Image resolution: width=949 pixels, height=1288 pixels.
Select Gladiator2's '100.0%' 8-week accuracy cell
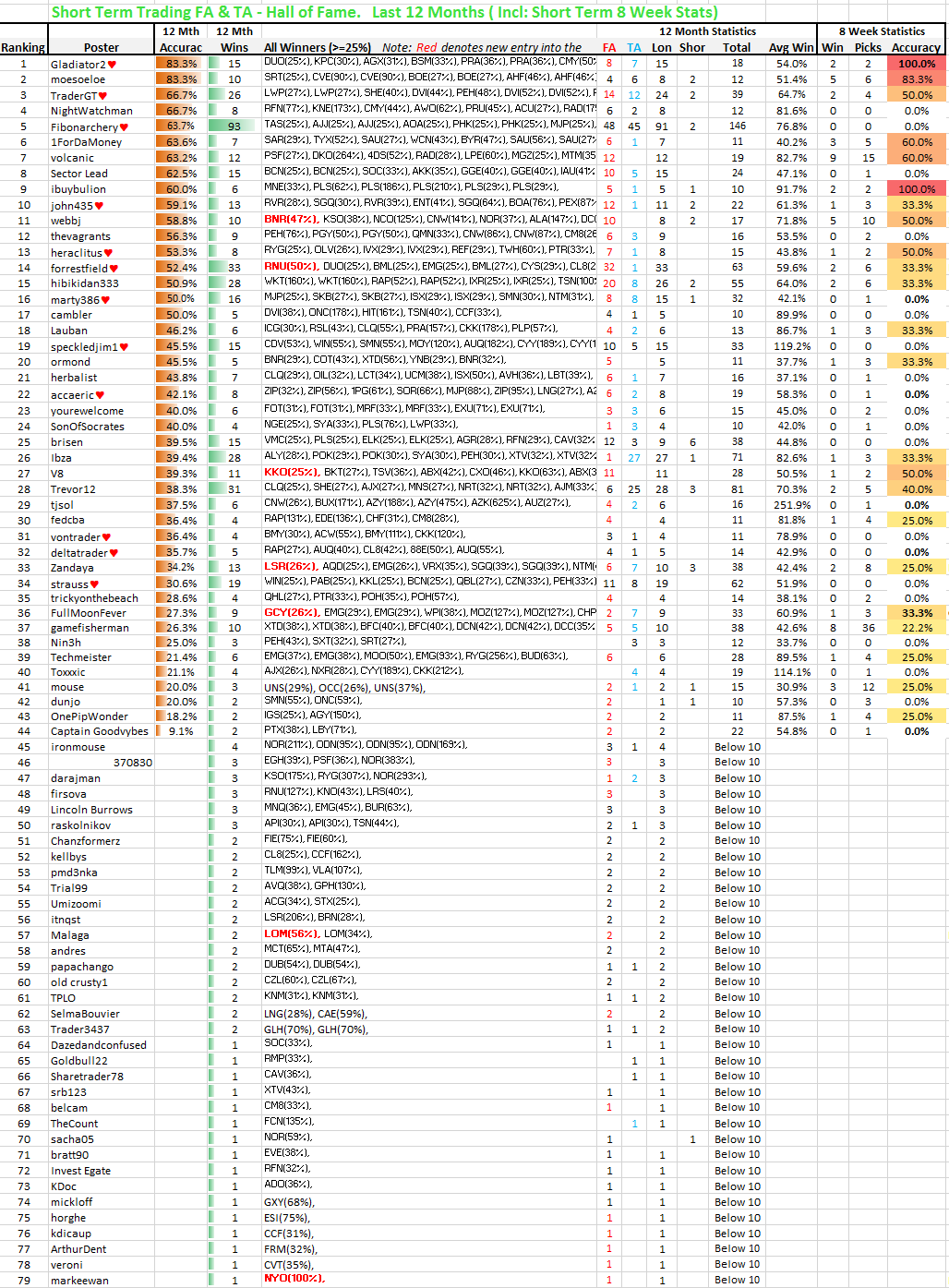click(x=917, y=65)
